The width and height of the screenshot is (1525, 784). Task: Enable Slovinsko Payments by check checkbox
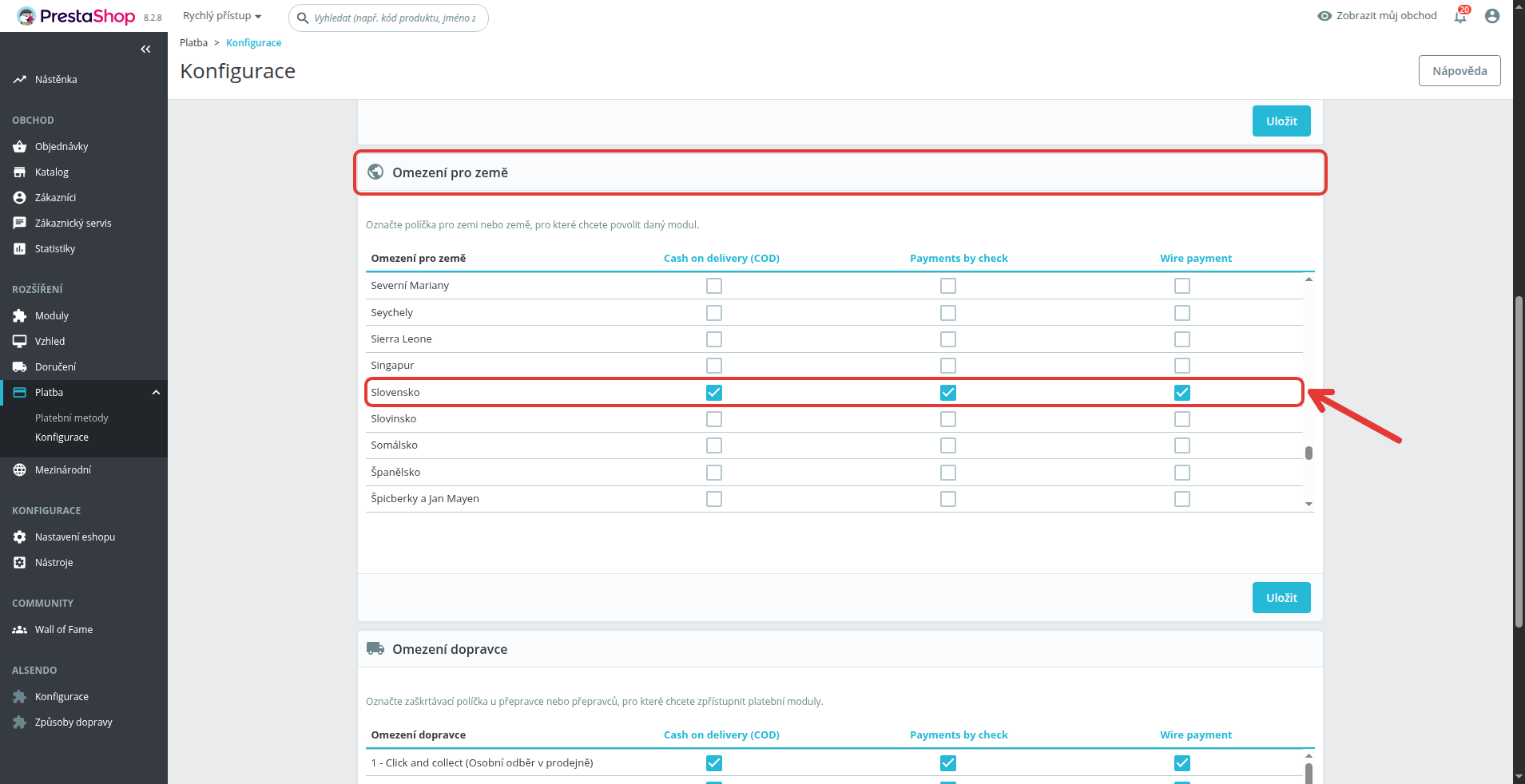pyautogui.click(x=948, y=419)
